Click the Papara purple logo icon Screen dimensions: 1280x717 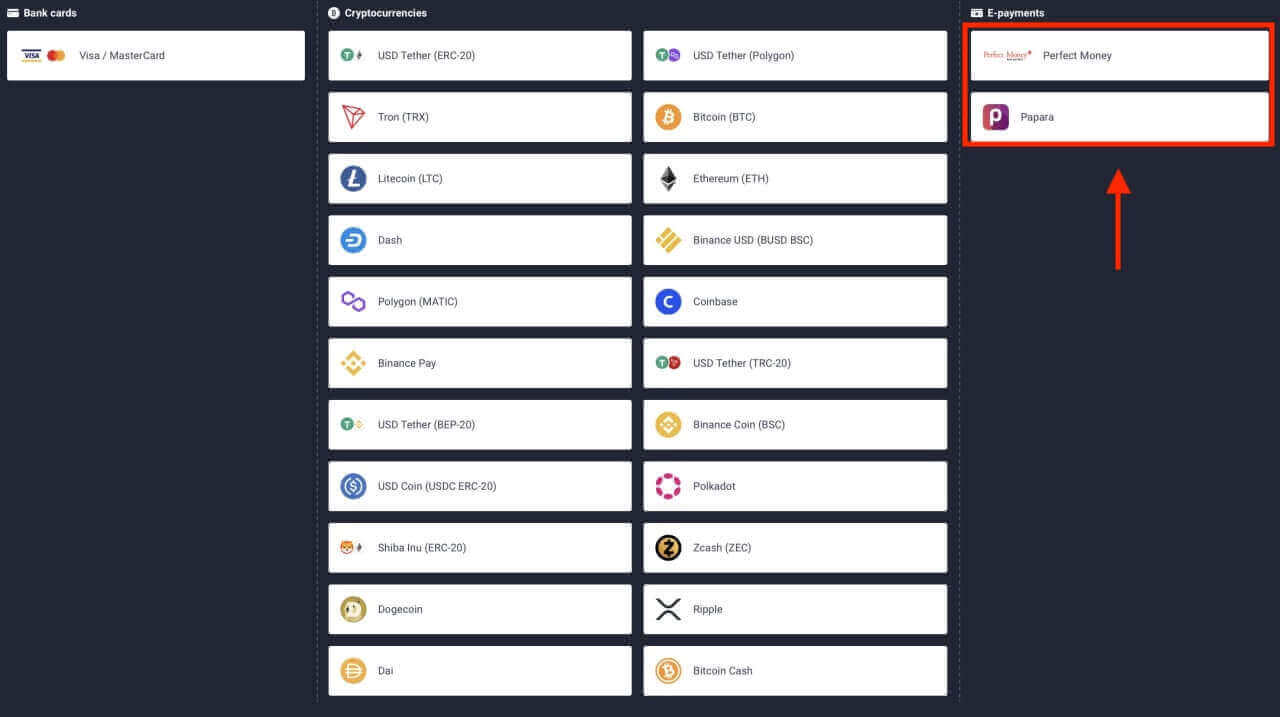pos(995,117)
